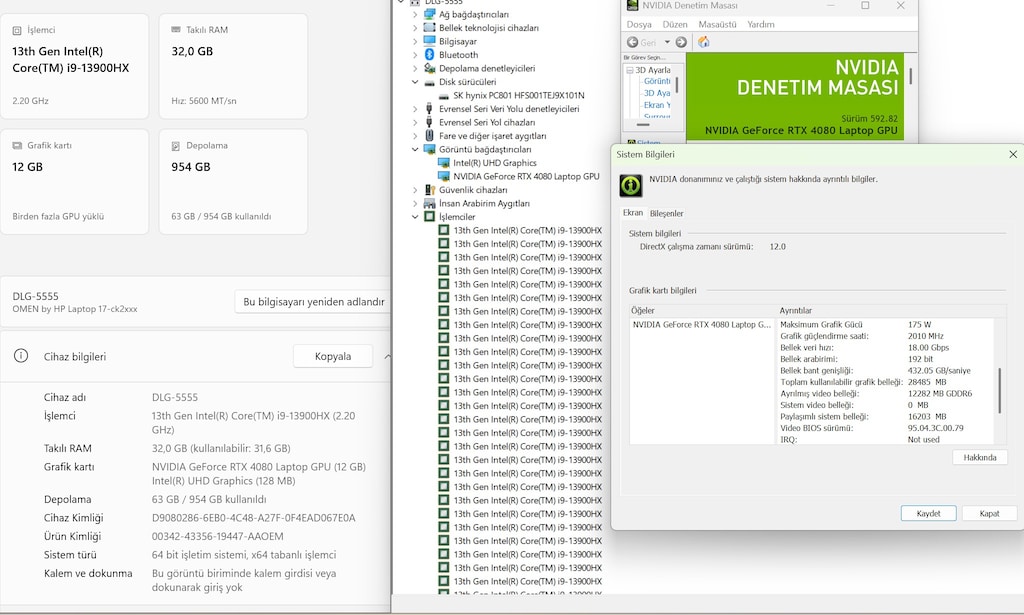Click the Bellek teknolojisi cihazları icon
The width and height of the screenshot is (1024, 615).
coord(429,27)
